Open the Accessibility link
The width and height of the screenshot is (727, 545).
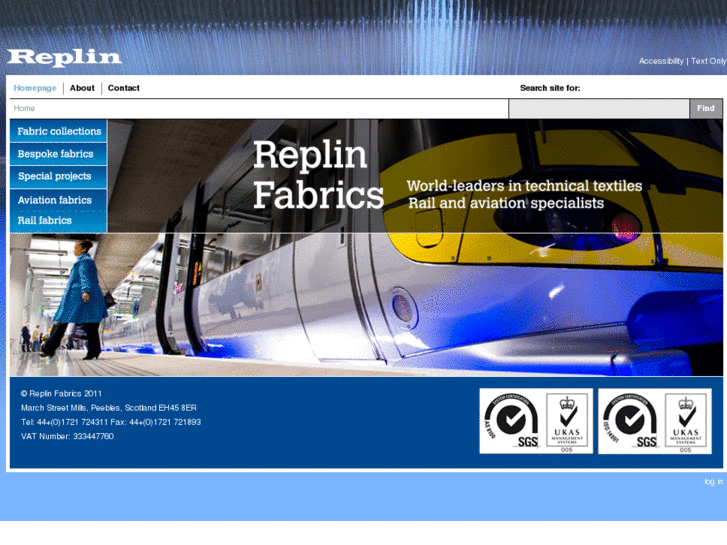661,61
